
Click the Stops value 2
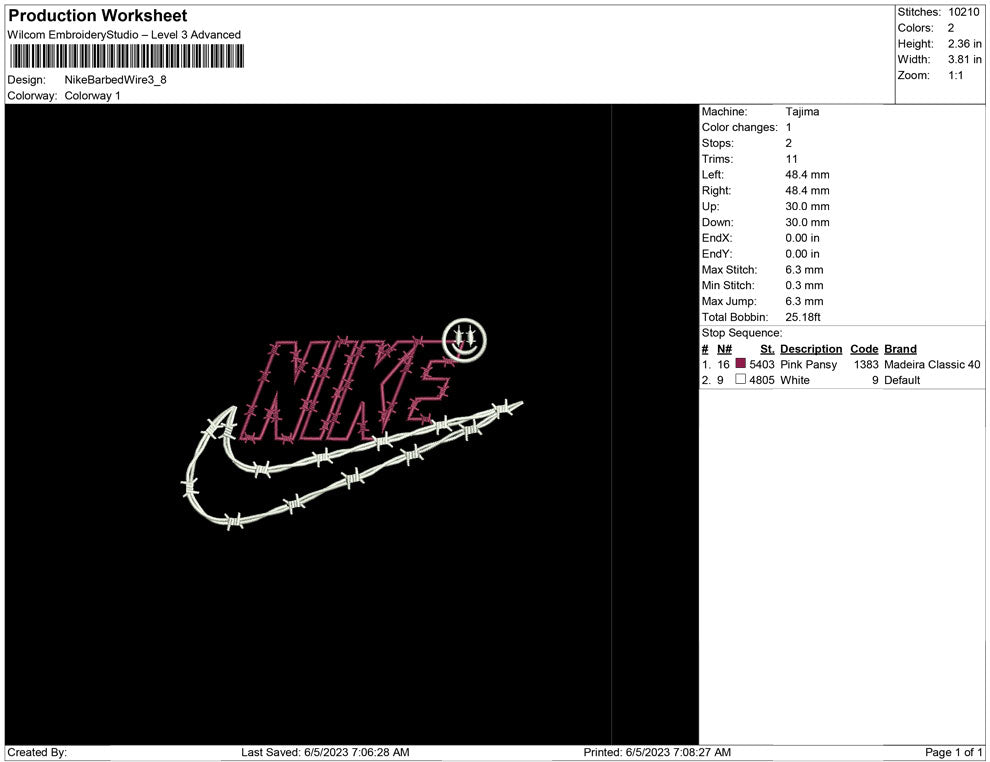click(789, 143)
